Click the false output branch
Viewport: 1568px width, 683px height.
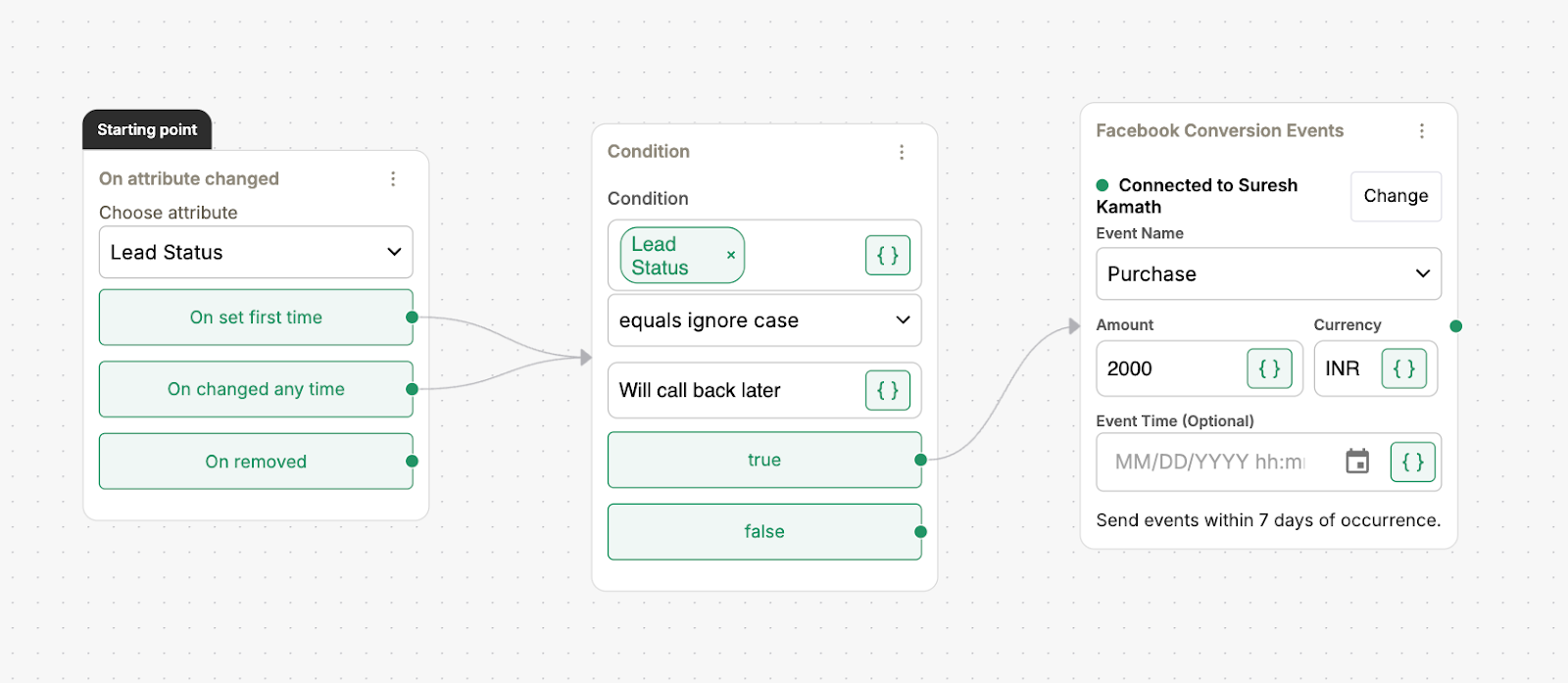[x=764, y=532]
